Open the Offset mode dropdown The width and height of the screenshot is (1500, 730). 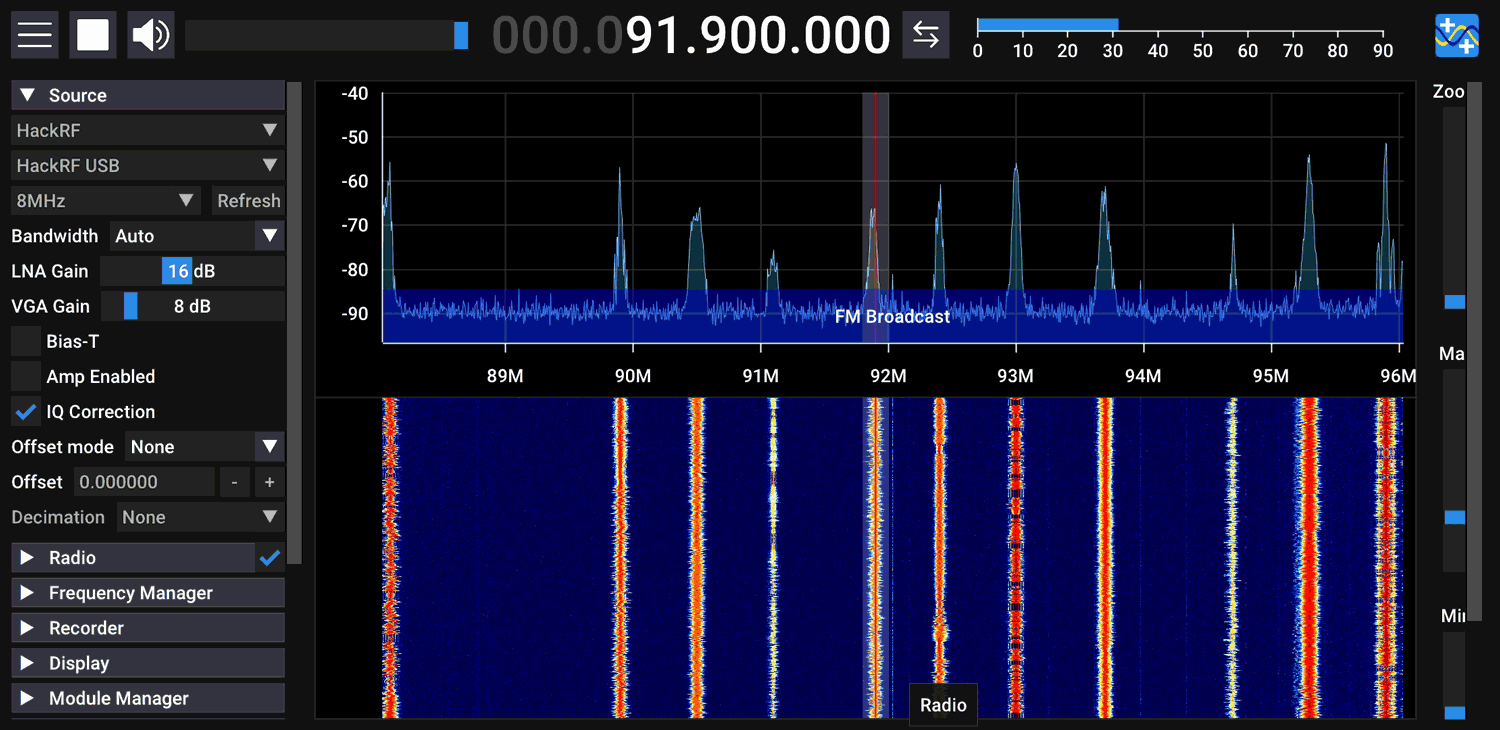click(x=205, y=447)
